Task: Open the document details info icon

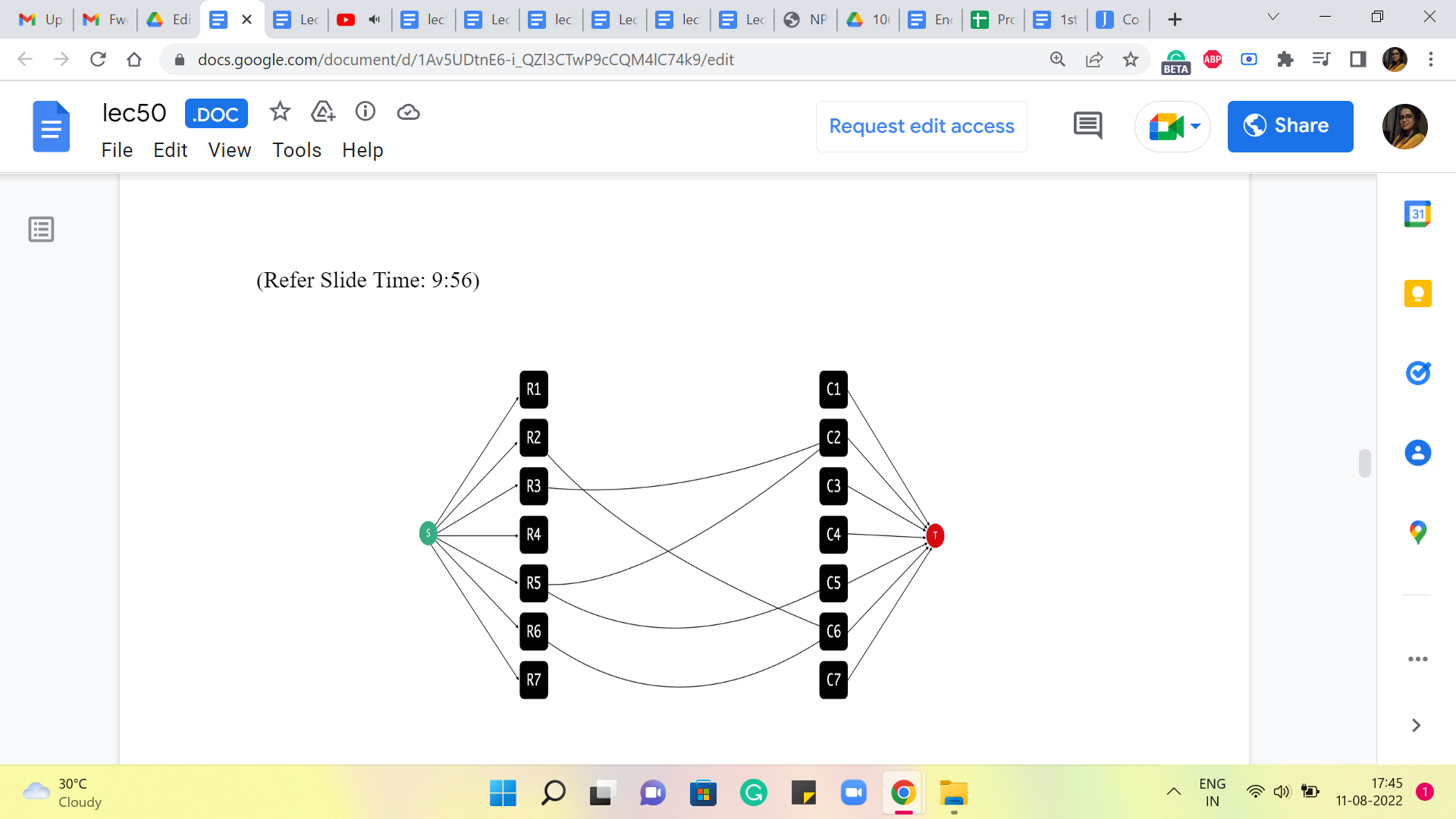Action: pyautogui.click(x=366, y=112)
